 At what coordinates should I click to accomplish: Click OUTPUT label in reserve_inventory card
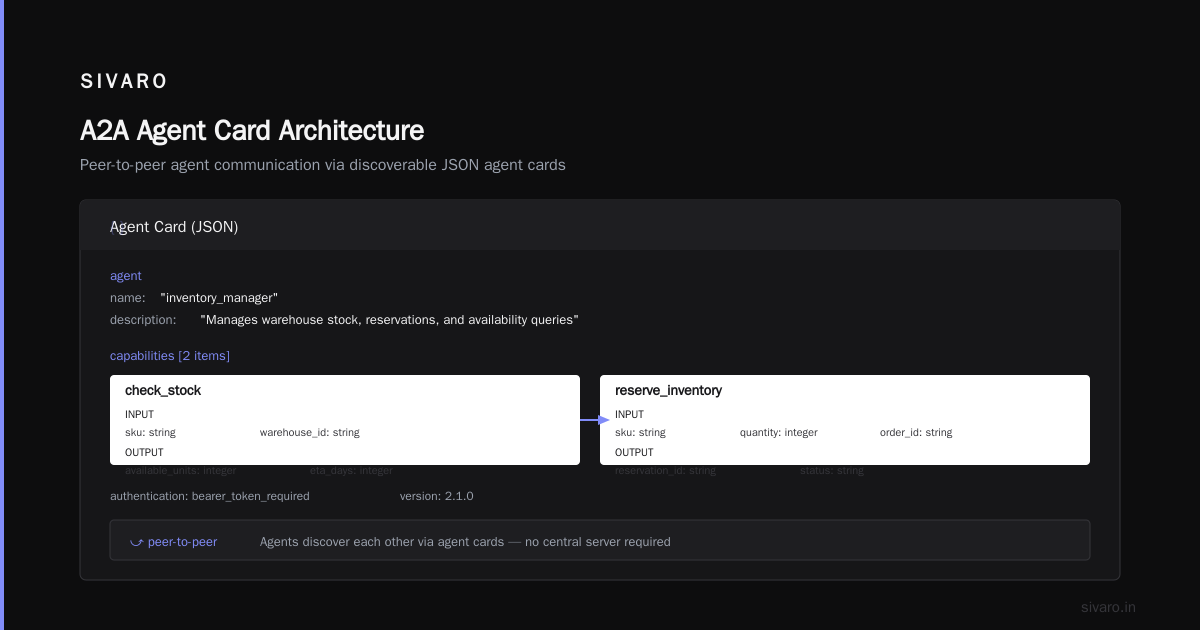tap(634, 452)
